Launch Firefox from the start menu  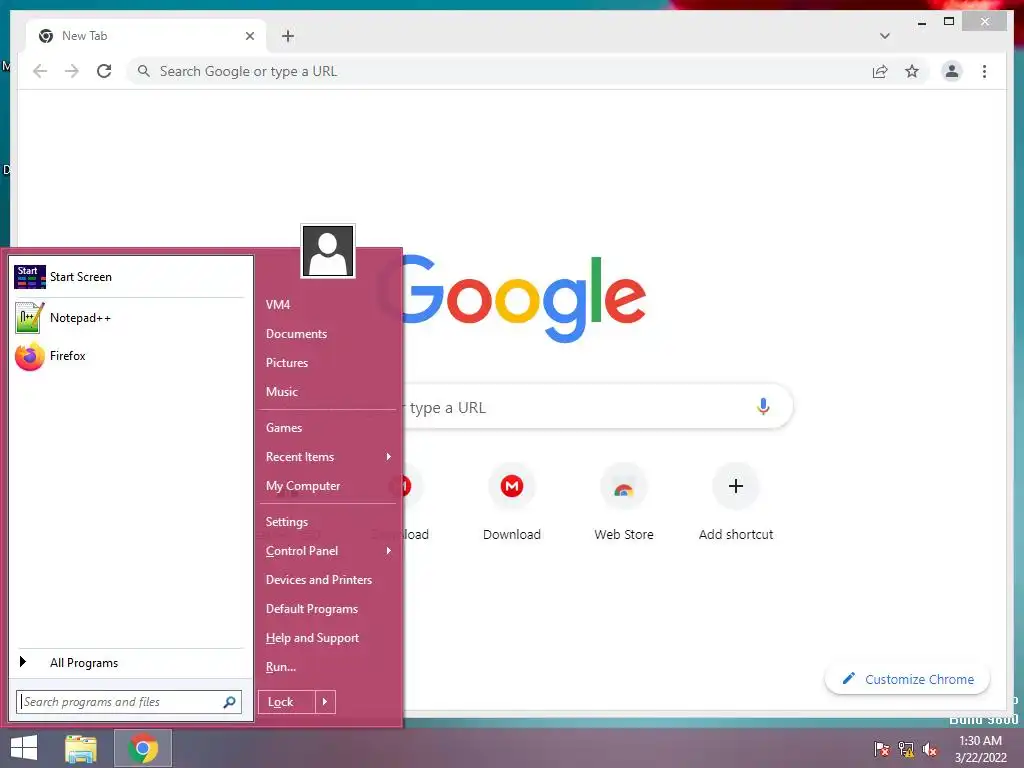(130, 356)
